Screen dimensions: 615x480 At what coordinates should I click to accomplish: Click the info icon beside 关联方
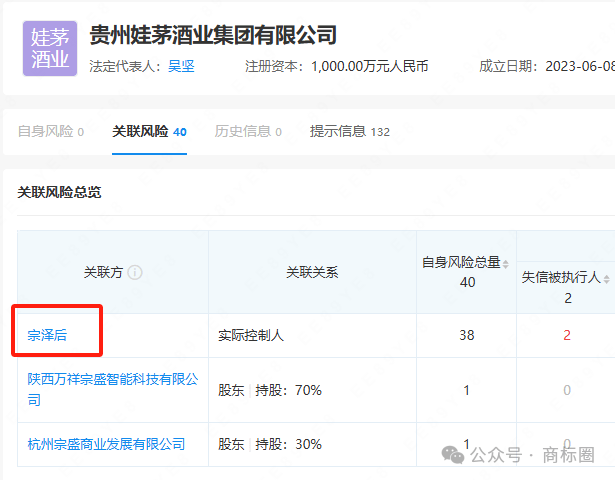click(x=135, y=272)
